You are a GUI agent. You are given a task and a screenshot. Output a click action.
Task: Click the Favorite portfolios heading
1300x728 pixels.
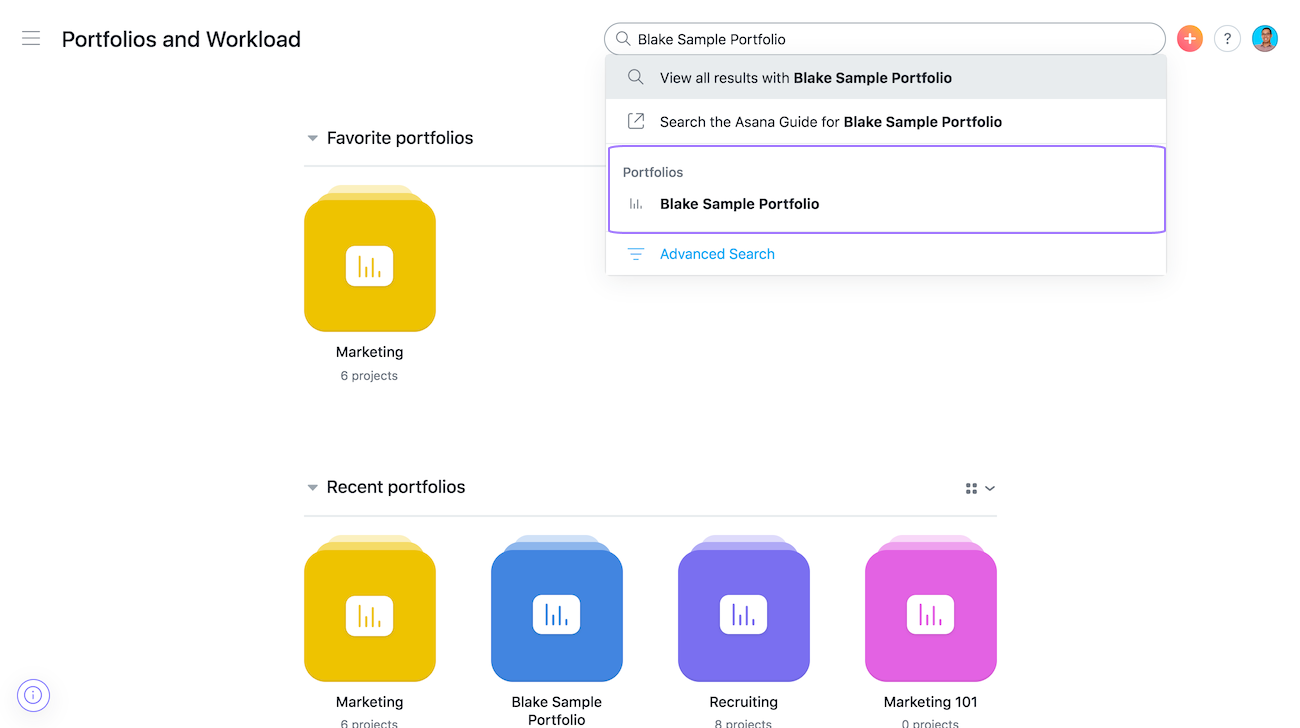point(400,138)
